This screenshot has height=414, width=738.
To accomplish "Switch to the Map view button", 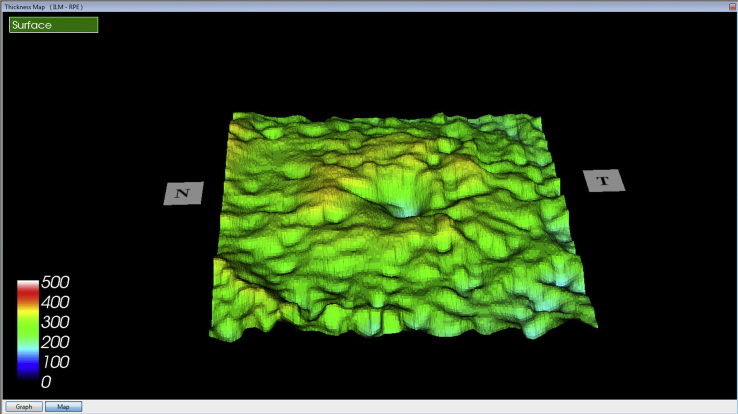I will (x=63, y=407).
